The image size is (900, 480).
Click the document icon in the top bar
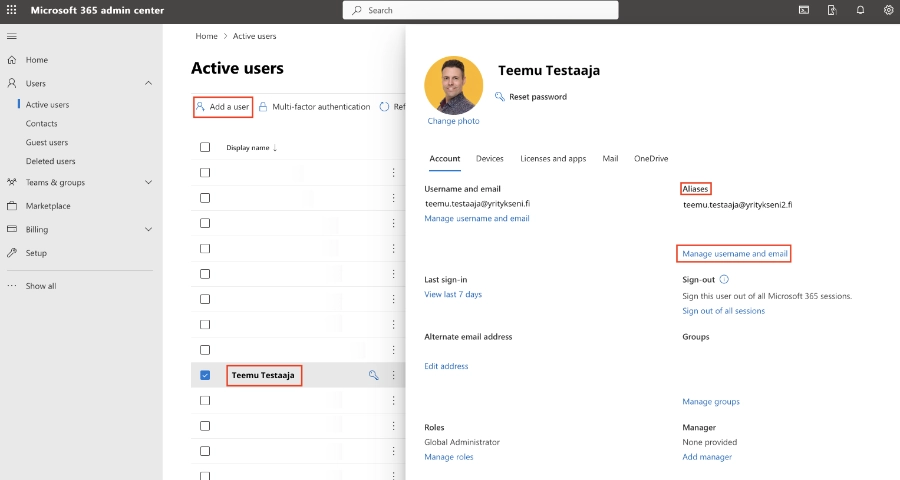[832, 10]
